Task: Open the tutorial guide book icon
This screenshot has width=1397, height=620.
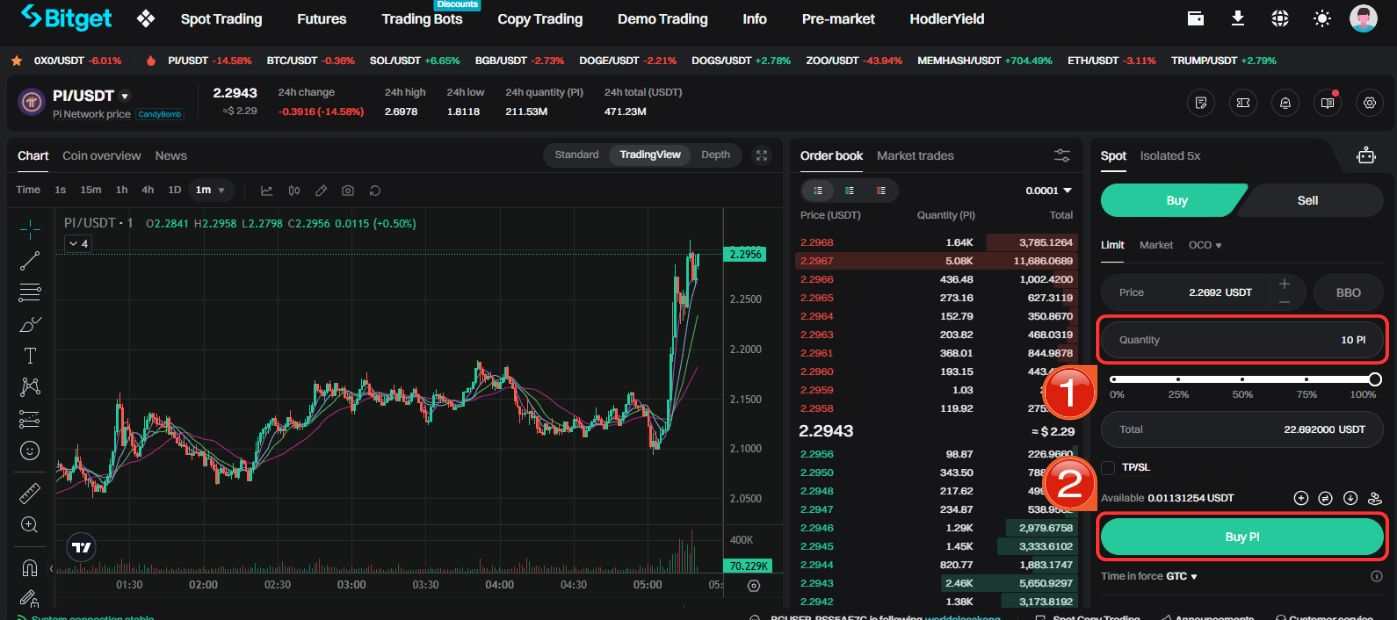Action: (x=1327, y=102)
